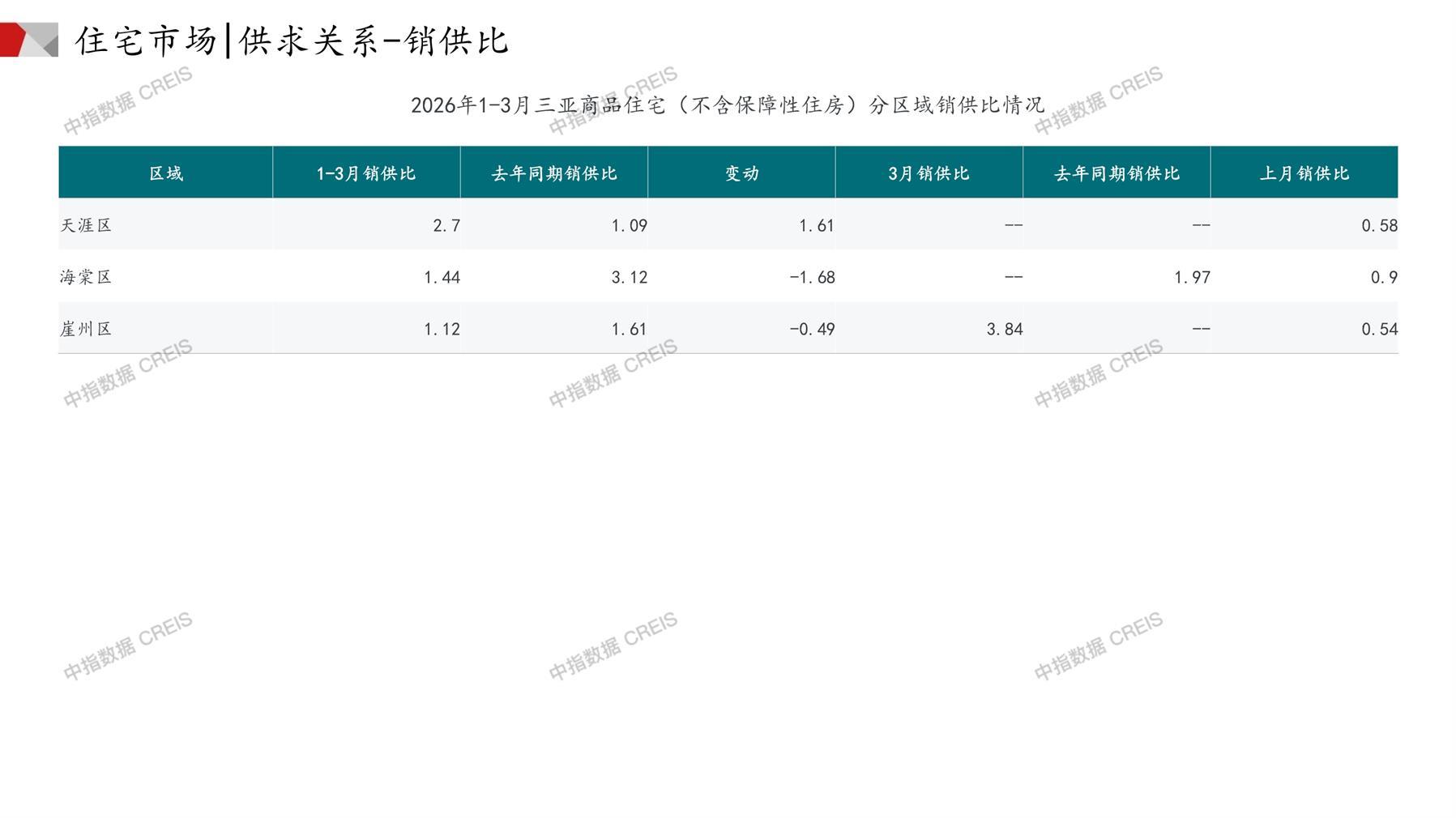Click the 2.7 value in the 天涯区 row

pos(446,225)
